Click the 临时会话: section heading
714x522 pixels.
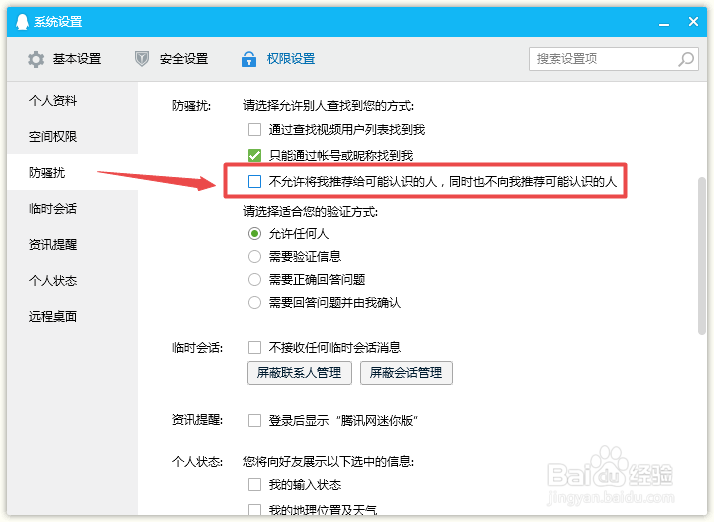198,348
